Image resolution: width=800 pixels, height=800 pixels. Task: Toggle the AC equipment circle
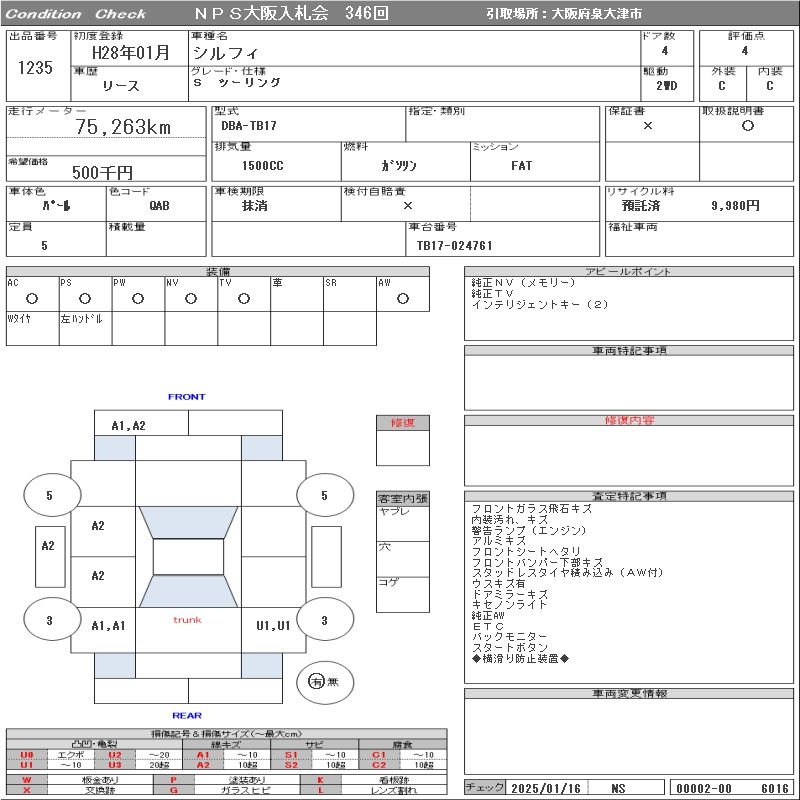pos(32,298)
